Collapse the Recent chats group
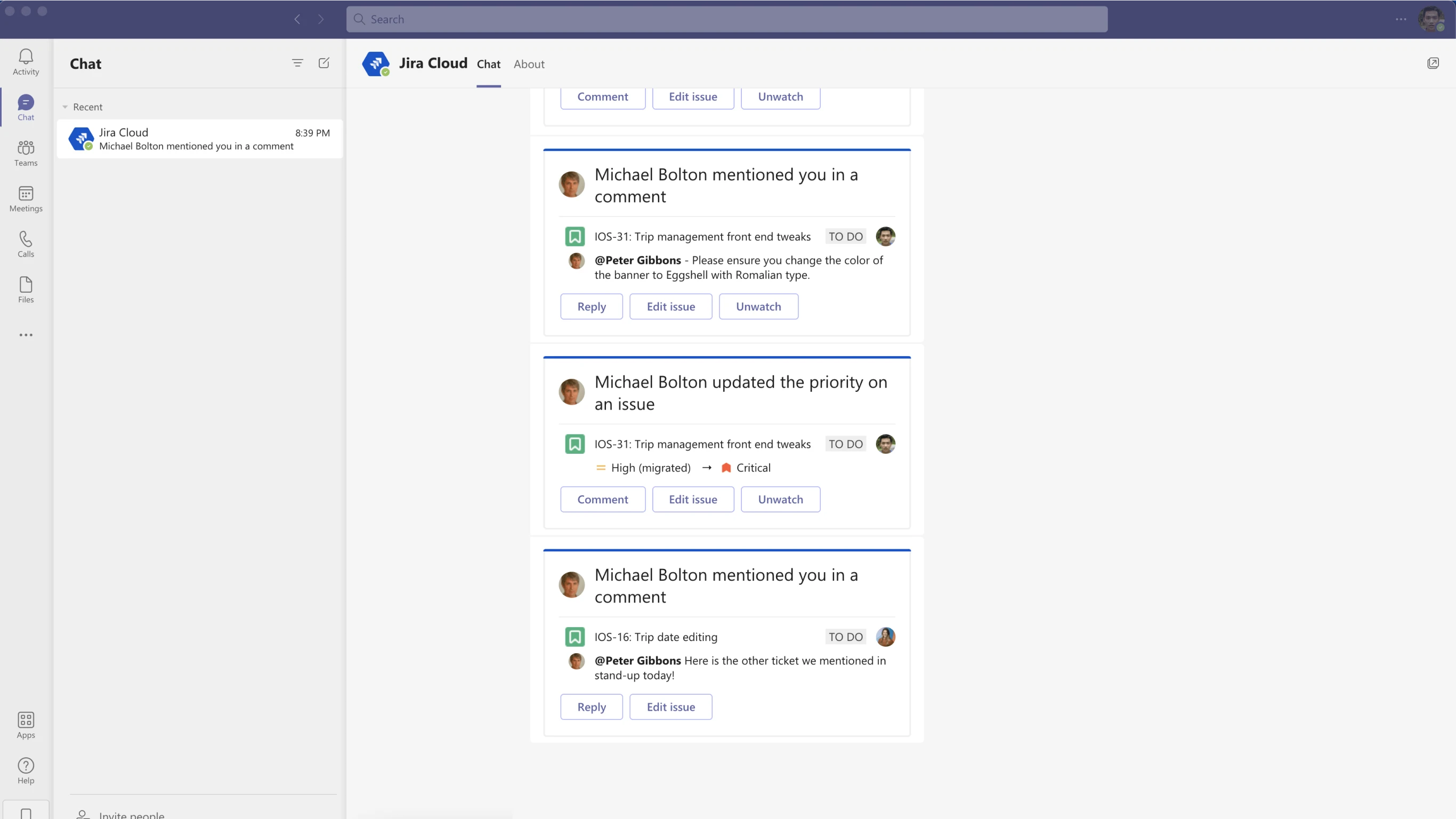This screenshot has width=1456, height=819. [x=65, y=107]
